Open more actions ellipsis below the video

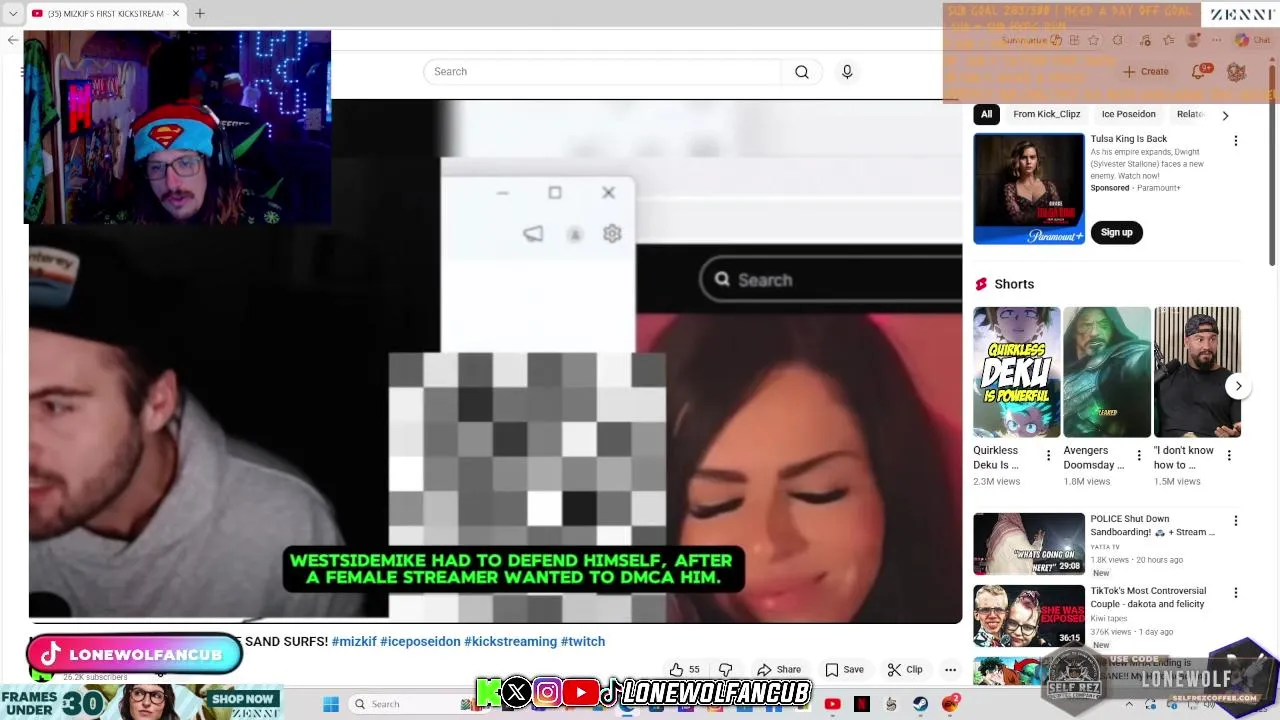coord(951,669)
